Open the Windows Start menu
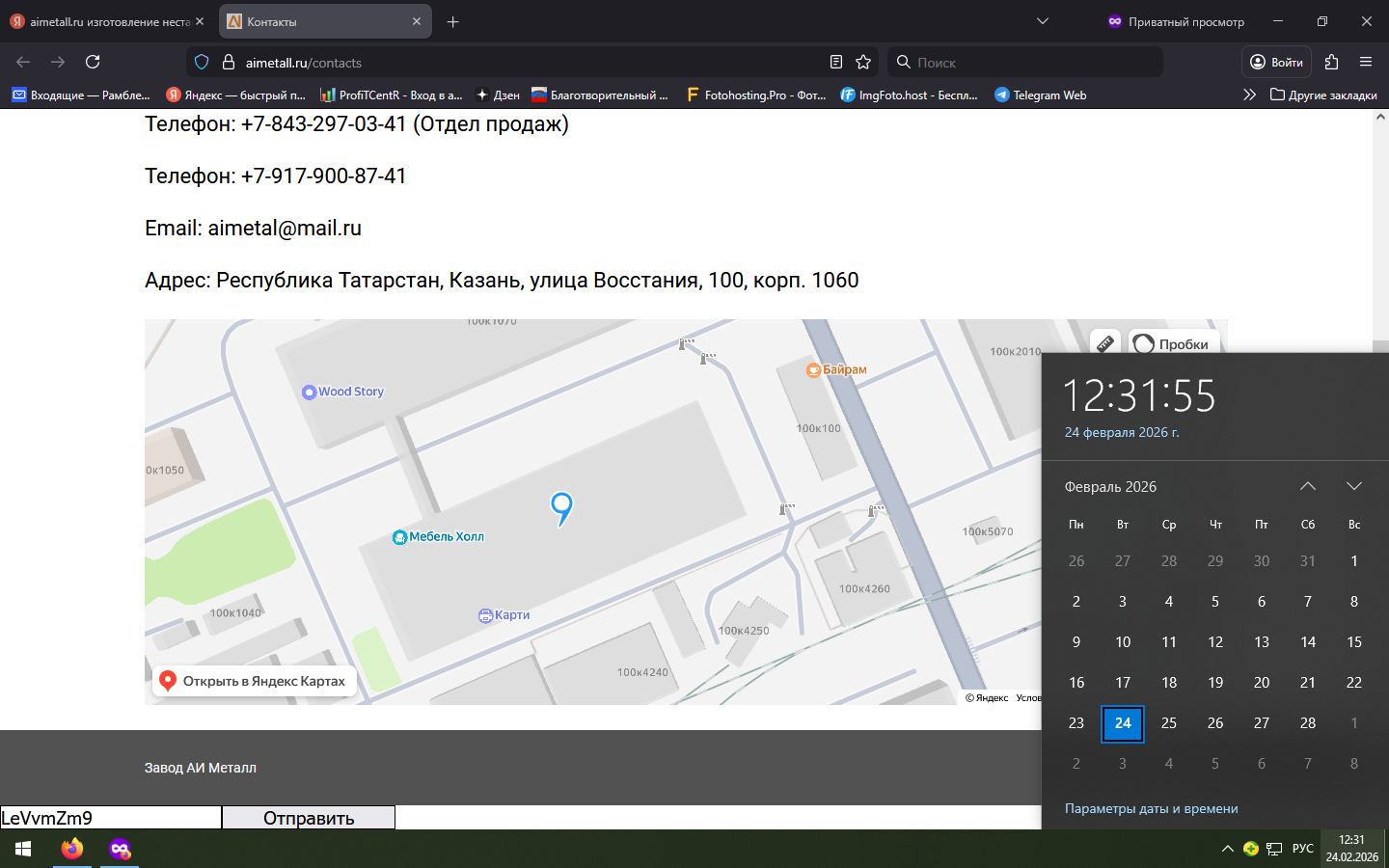Viewport: 1389px width, 868px height. coord(23,849)
